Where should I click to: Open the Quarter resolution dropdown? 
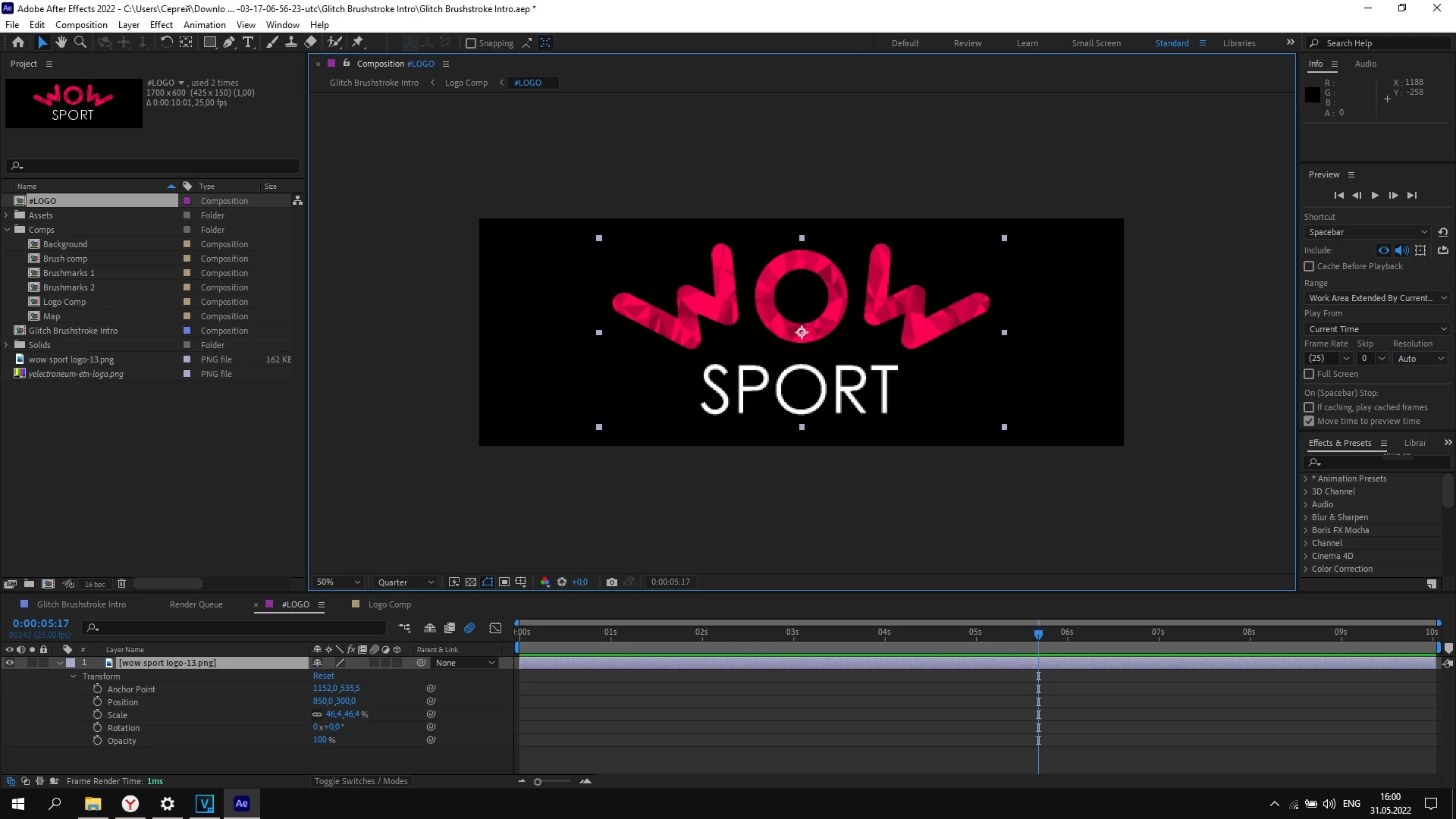(x=406, y=582)
